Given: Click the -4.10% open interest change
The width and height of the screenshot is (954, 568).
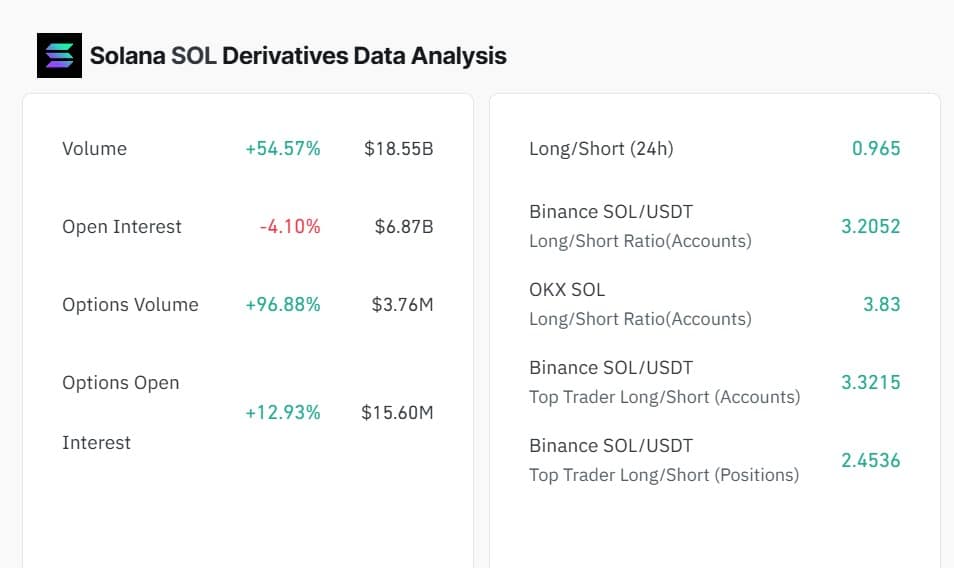Looking at the screenshot, I should tap(290, 227).
